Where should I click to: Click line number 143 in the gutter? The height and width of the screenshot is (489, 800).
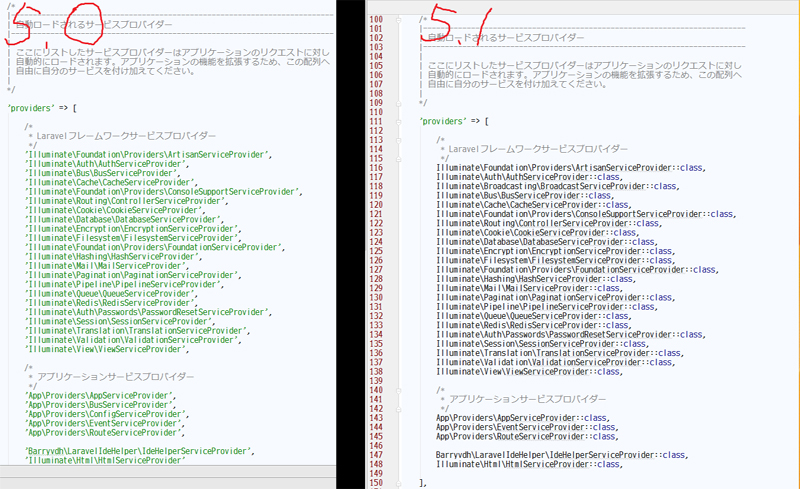376,418
